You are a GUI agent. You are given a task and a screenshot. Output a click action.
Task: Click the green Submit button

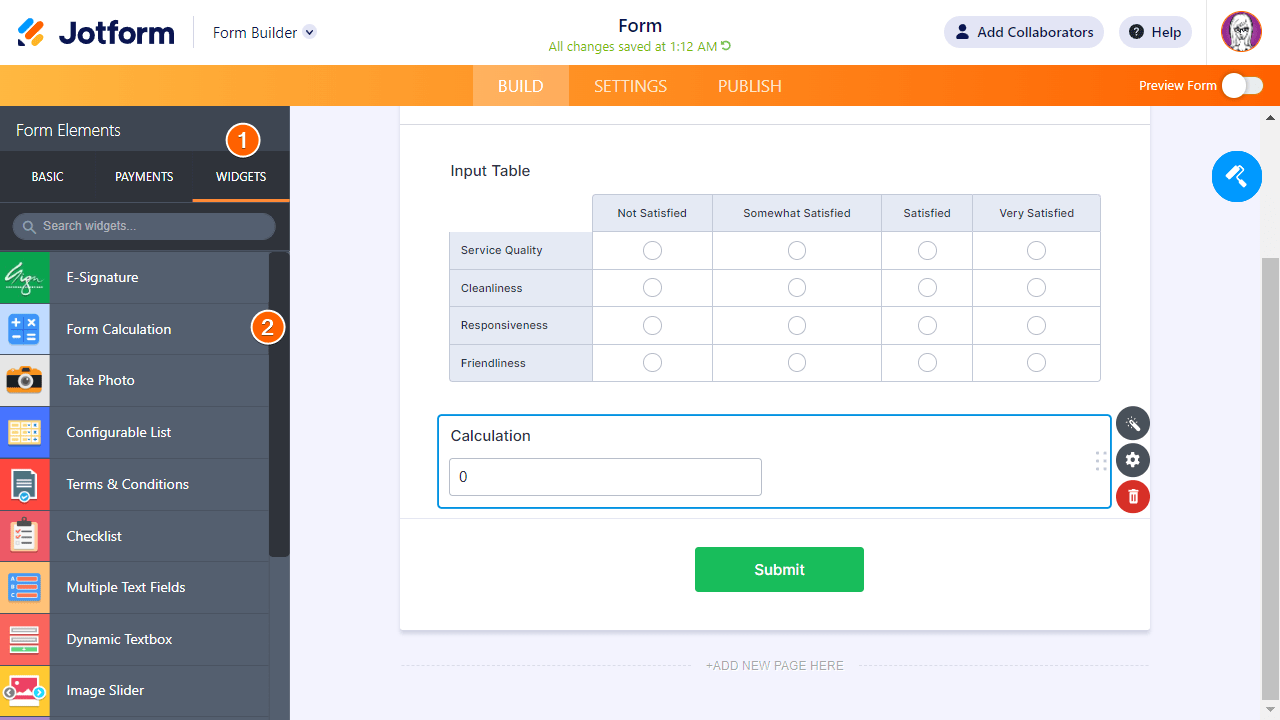pyautogui.click(x=779, y=569)
